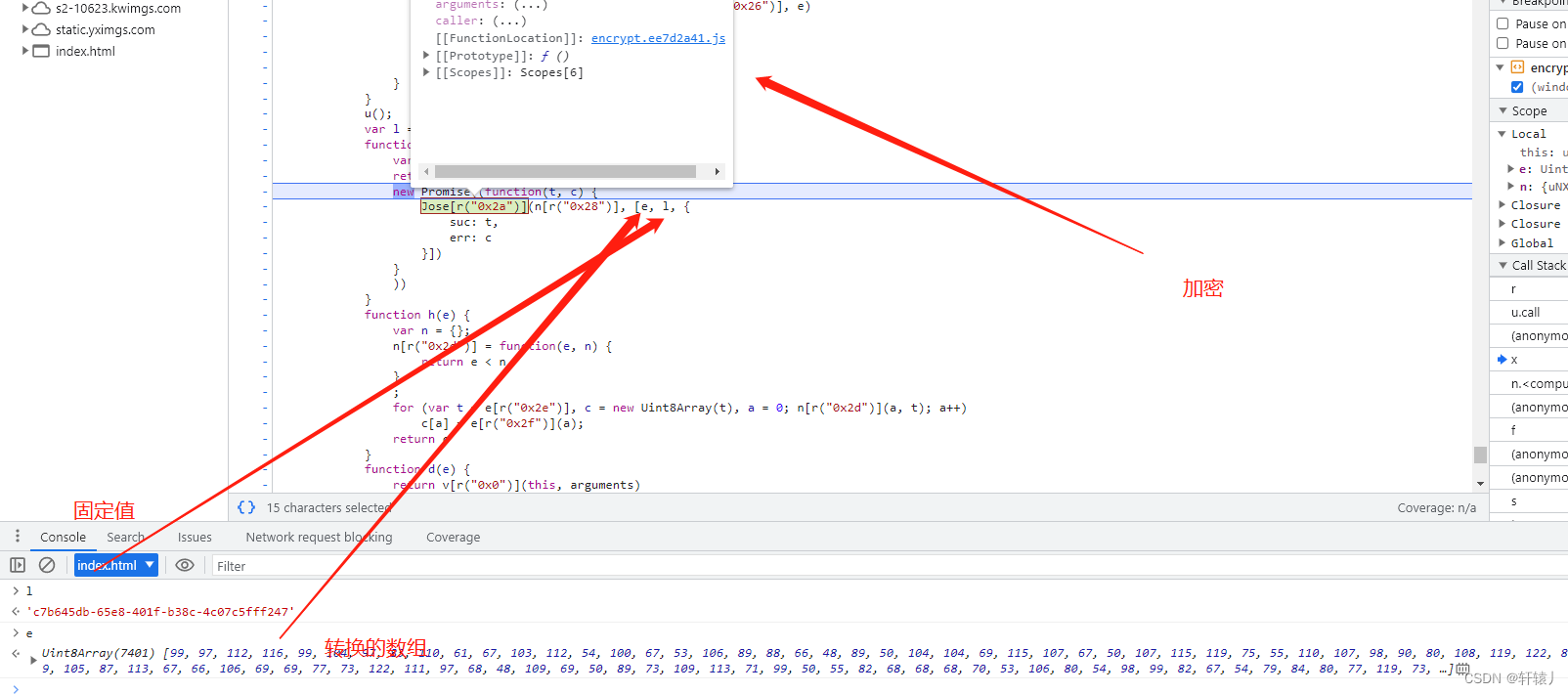This screenshot has height=694, width=1568.
Task: Click the encrypt script file icon in Breakpoints
Action: pos(1517,67)
